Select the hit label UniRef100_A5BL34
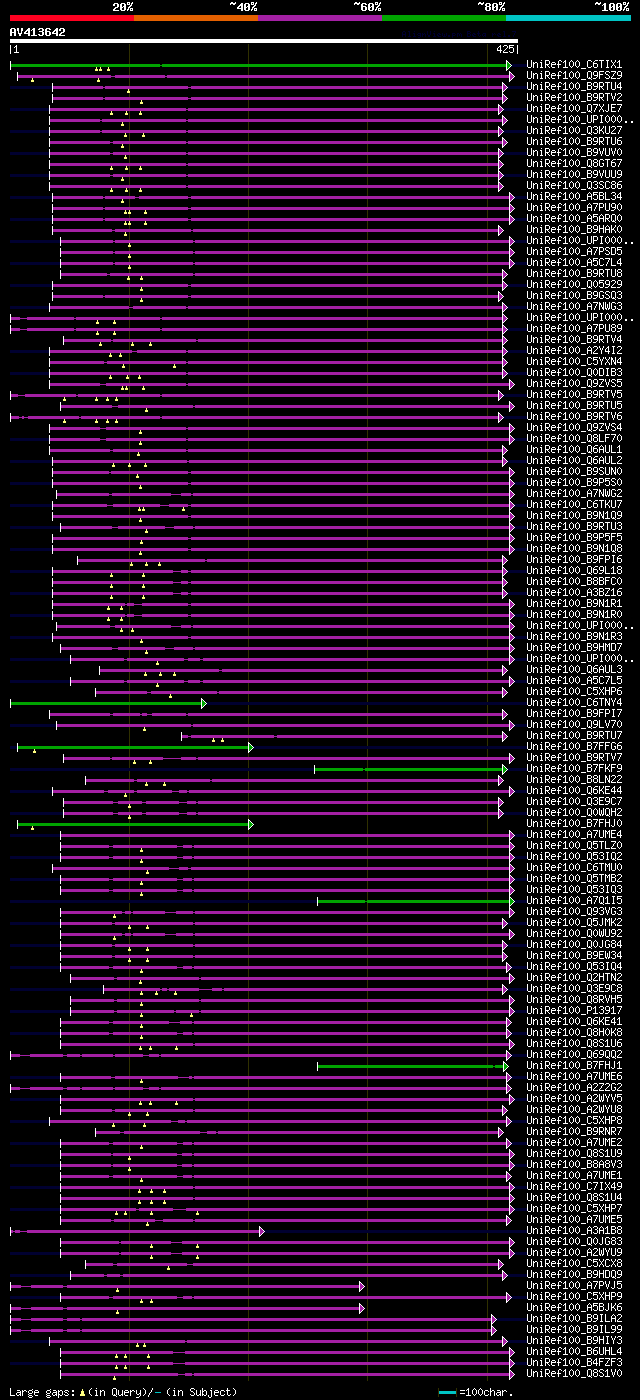 point(573,196)
